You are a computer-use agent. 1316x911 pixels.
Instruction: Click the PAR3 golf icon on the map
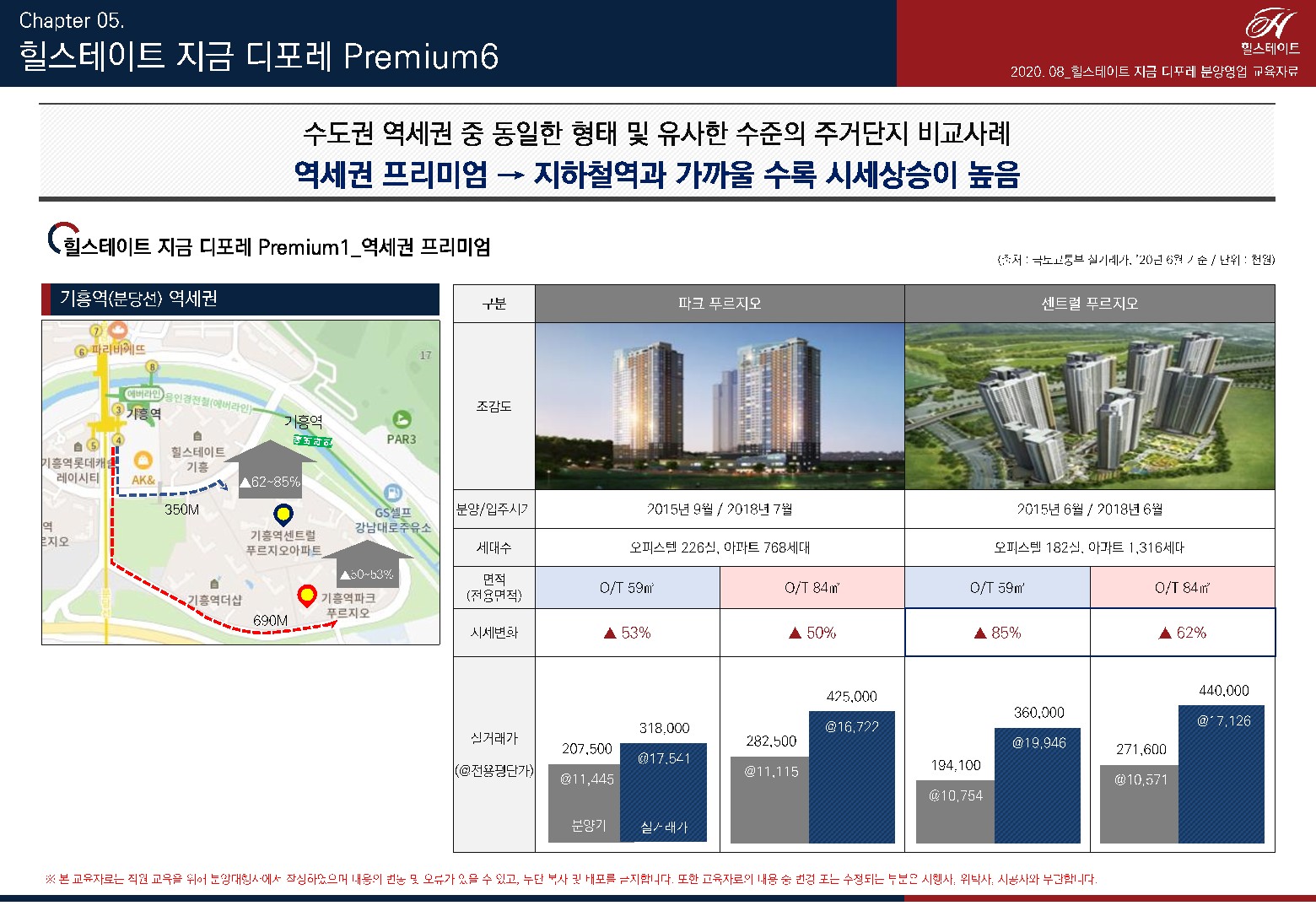(402, 419)
